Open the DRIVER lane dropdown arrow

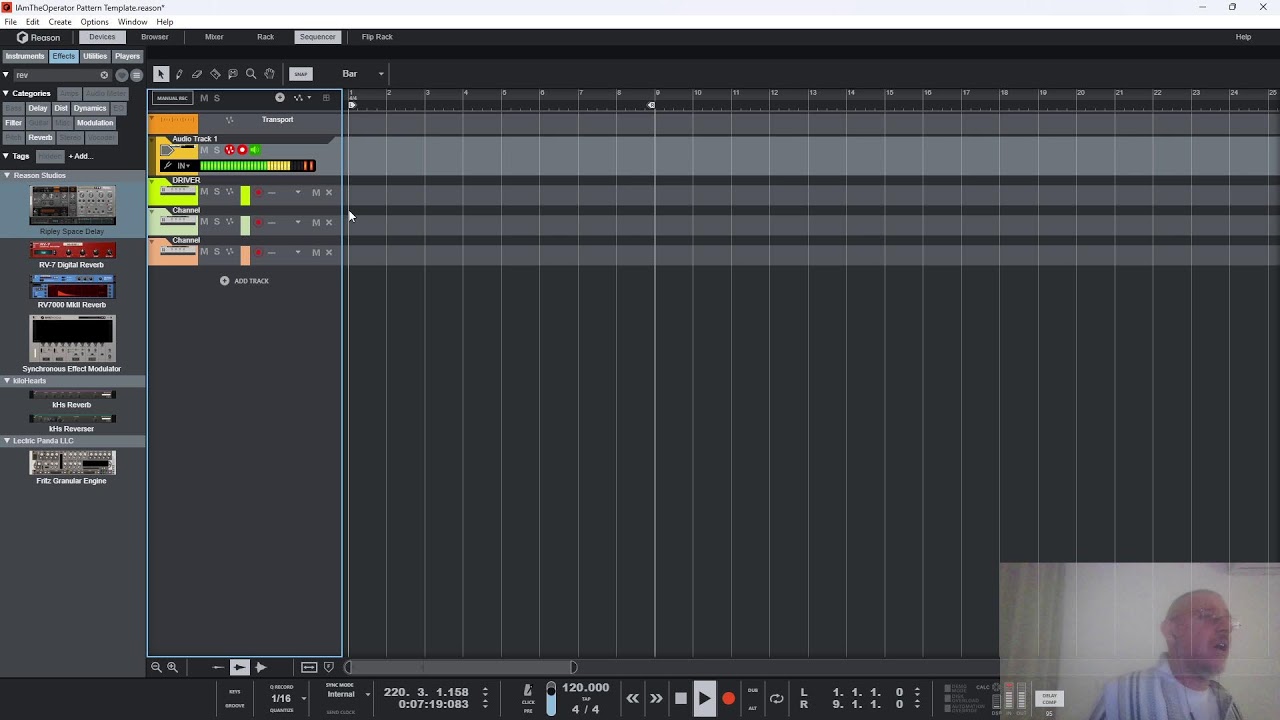(297, 193)
